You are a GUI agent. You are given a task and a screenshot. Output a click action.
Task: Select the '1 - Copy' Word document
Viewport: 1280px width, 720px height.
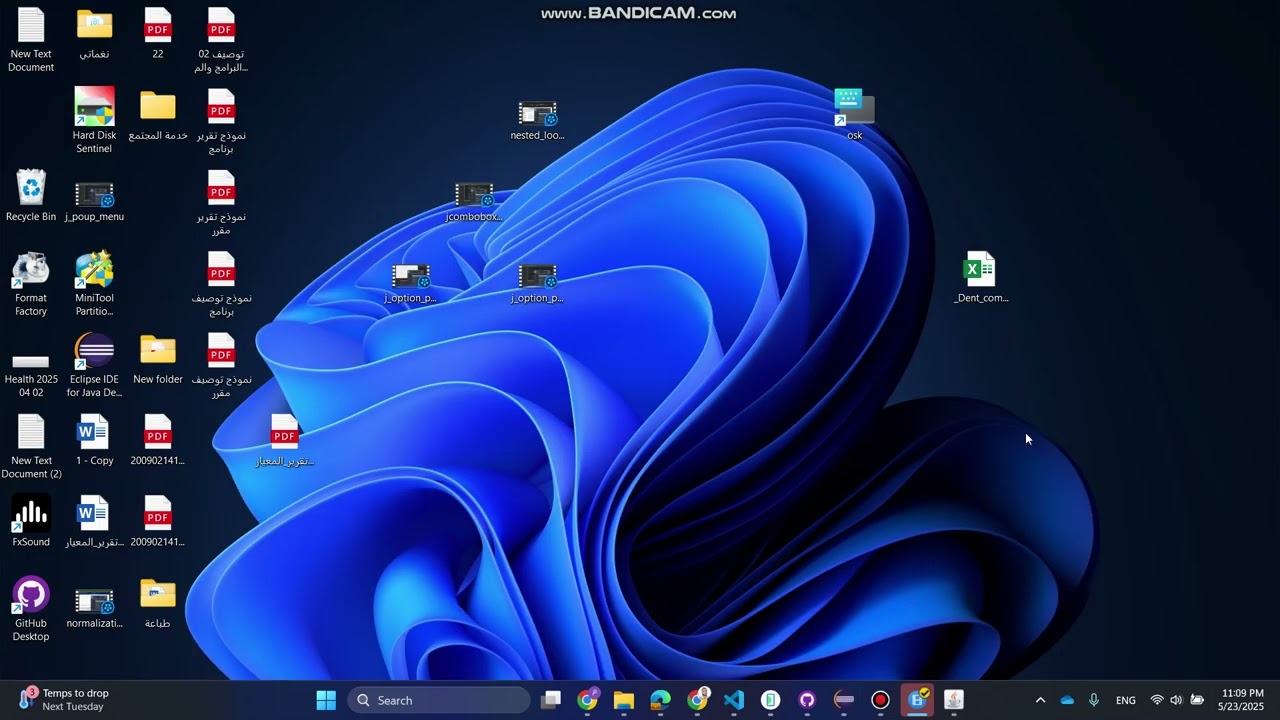click(94, 440)
